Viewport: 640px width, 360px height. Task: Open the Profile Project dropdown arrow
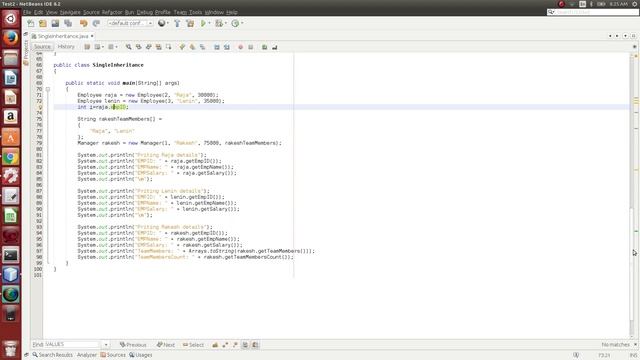(x=242, y=23)
